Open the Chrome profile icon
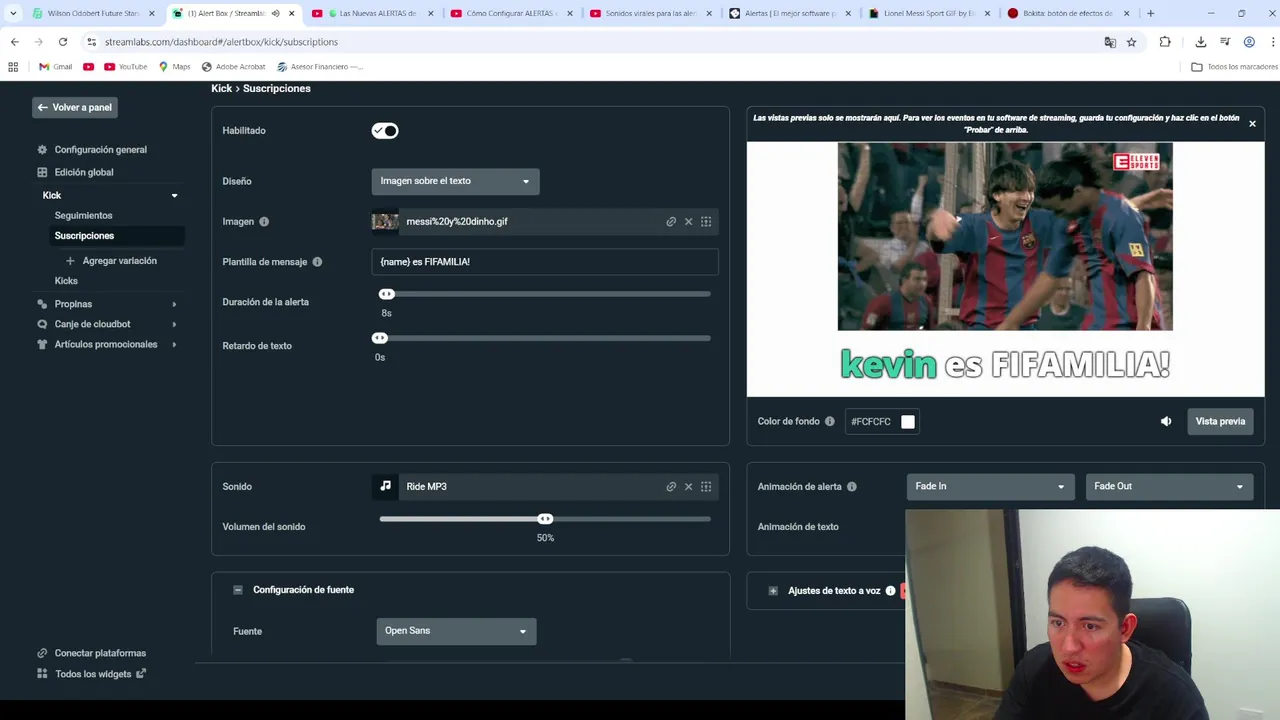 click(1249, 42)
